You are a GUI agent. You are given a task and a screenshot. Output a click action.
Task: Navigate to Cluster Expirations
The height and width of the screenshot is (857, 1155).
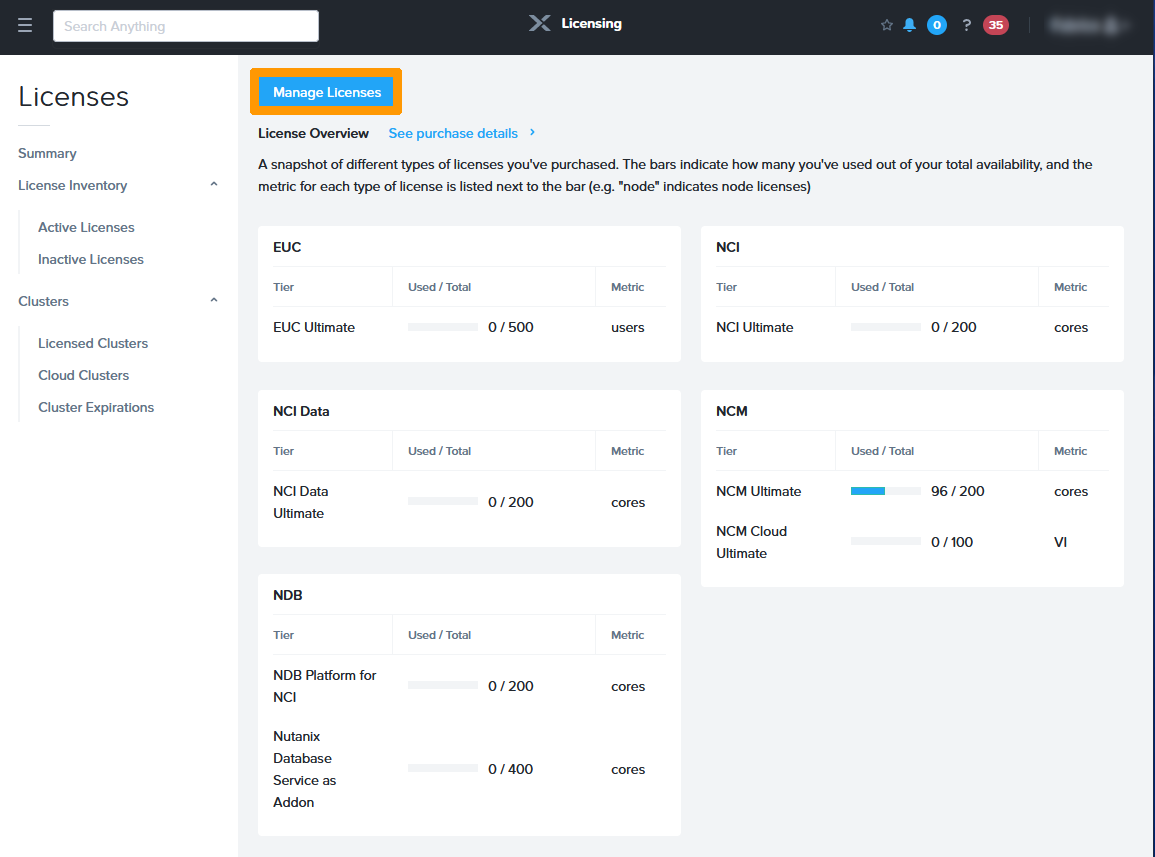click(x=95, y=407)
